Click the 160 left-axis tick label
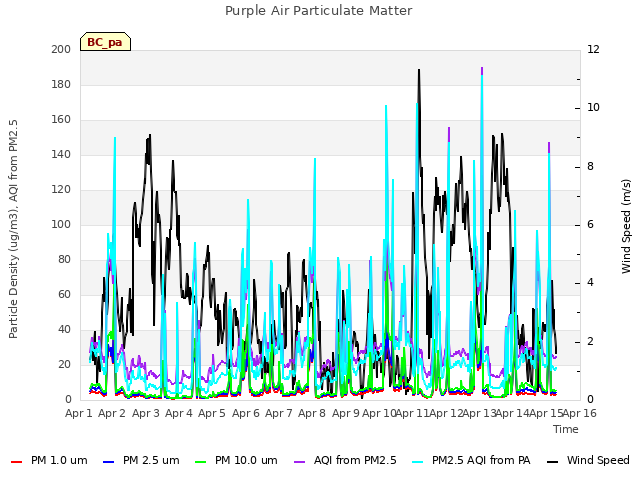Image resolution: width=640 pixels, height=480 pixels. pos(61,120)
